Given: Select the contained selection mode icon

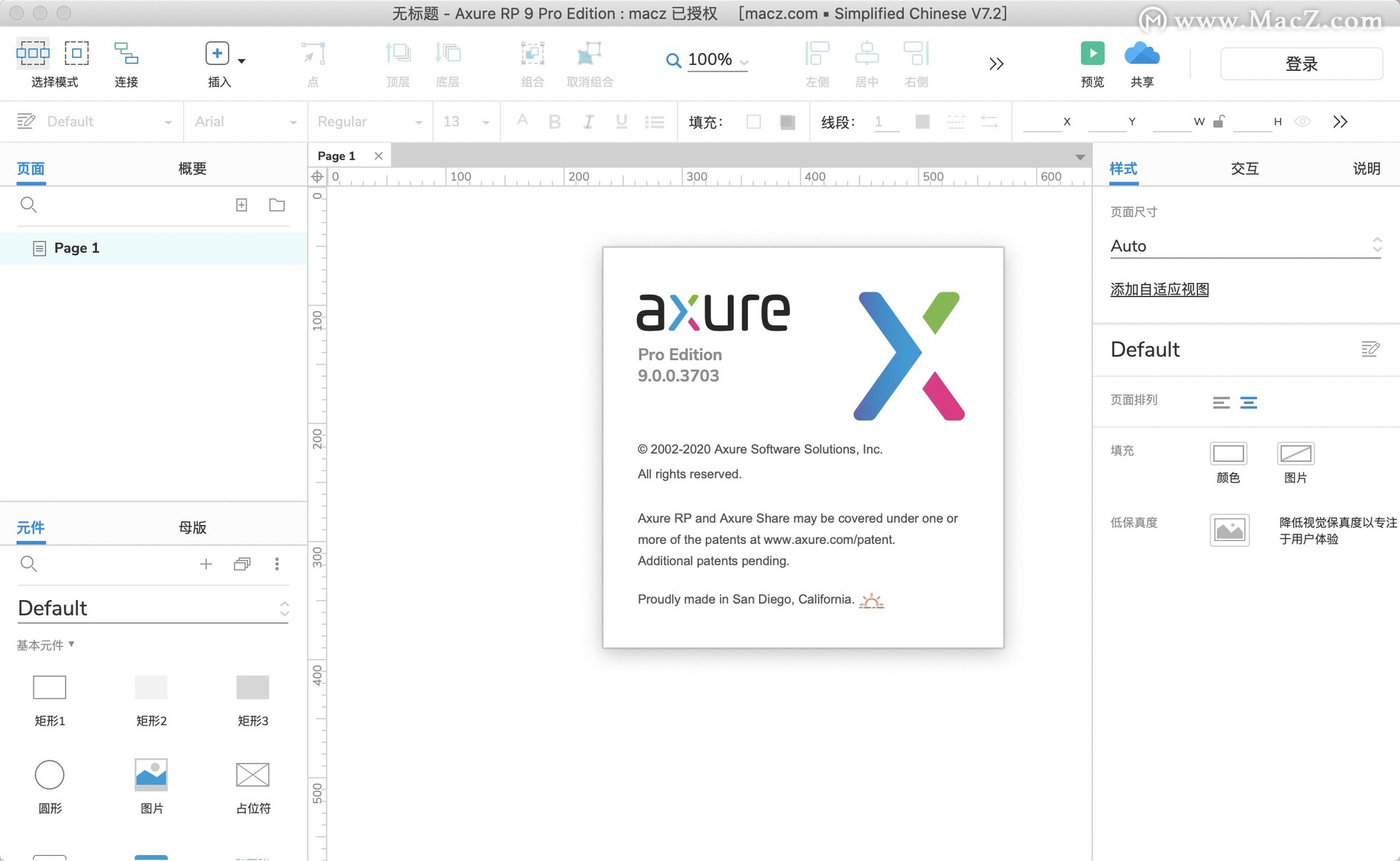Looking at the screenshot, I should (x=77, y=53).
